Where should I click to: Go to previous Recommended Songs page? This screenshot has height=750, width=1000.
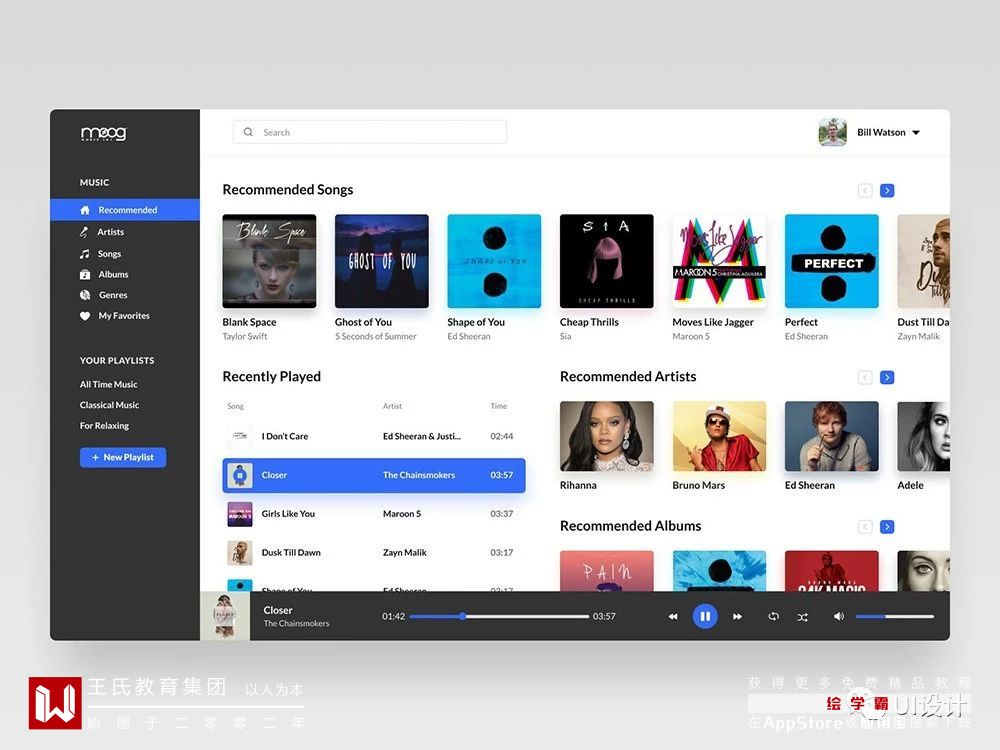pos(865,191)
